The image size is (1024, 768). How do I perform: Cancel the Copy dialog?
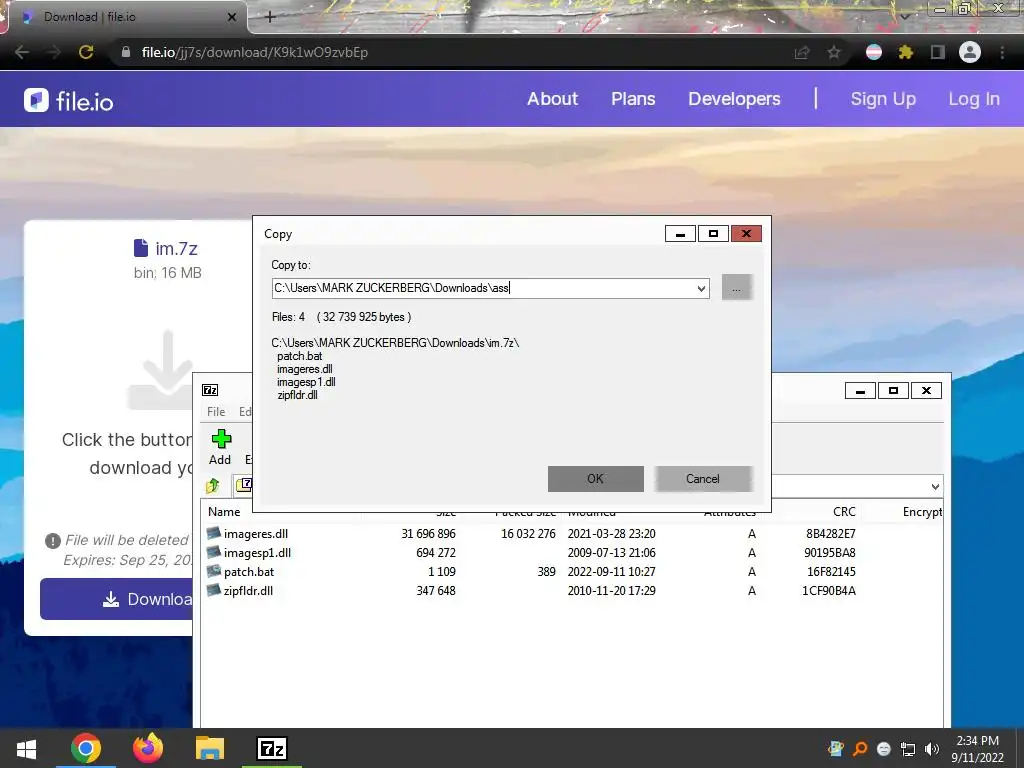[703, 479]
